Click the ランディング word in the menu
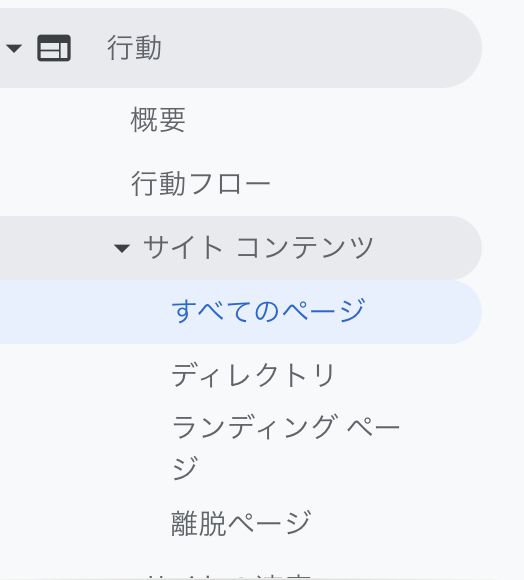Screen dimensions: 524x580 [x=255, y=426]
